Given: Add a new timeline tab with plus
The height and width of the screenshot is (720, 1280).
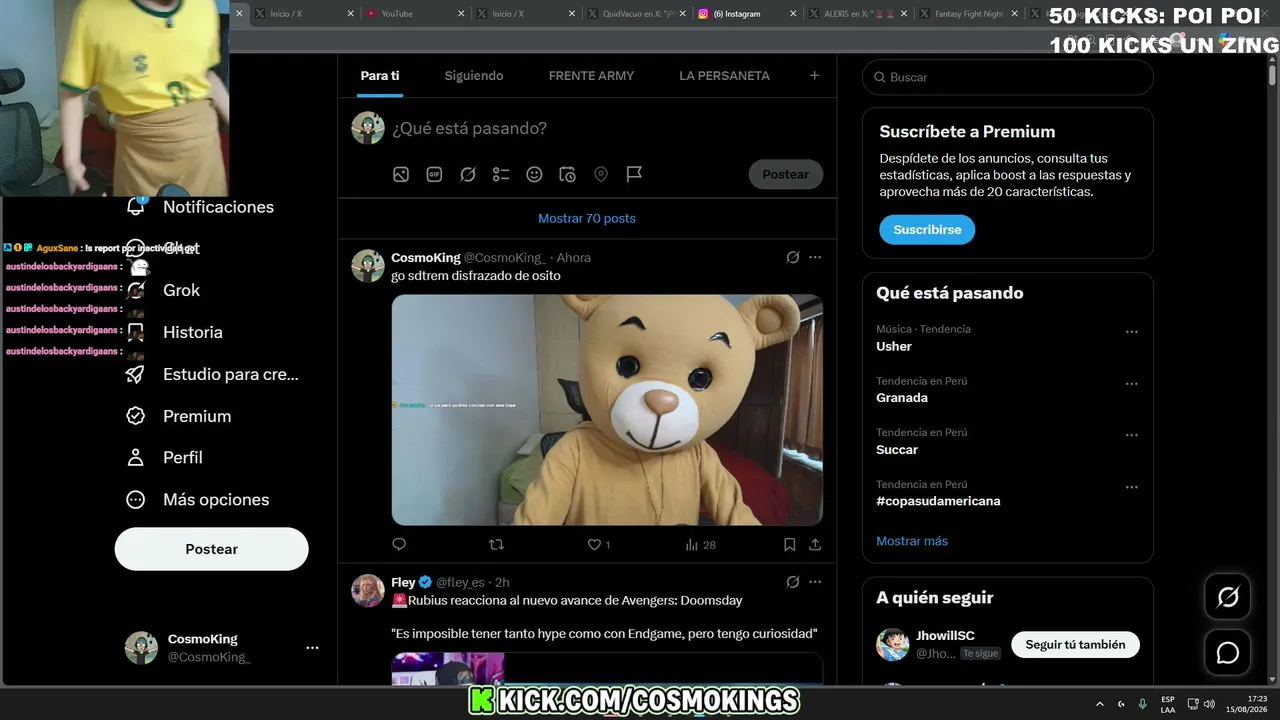Looking at the screenshot, I should coord(814,75).
